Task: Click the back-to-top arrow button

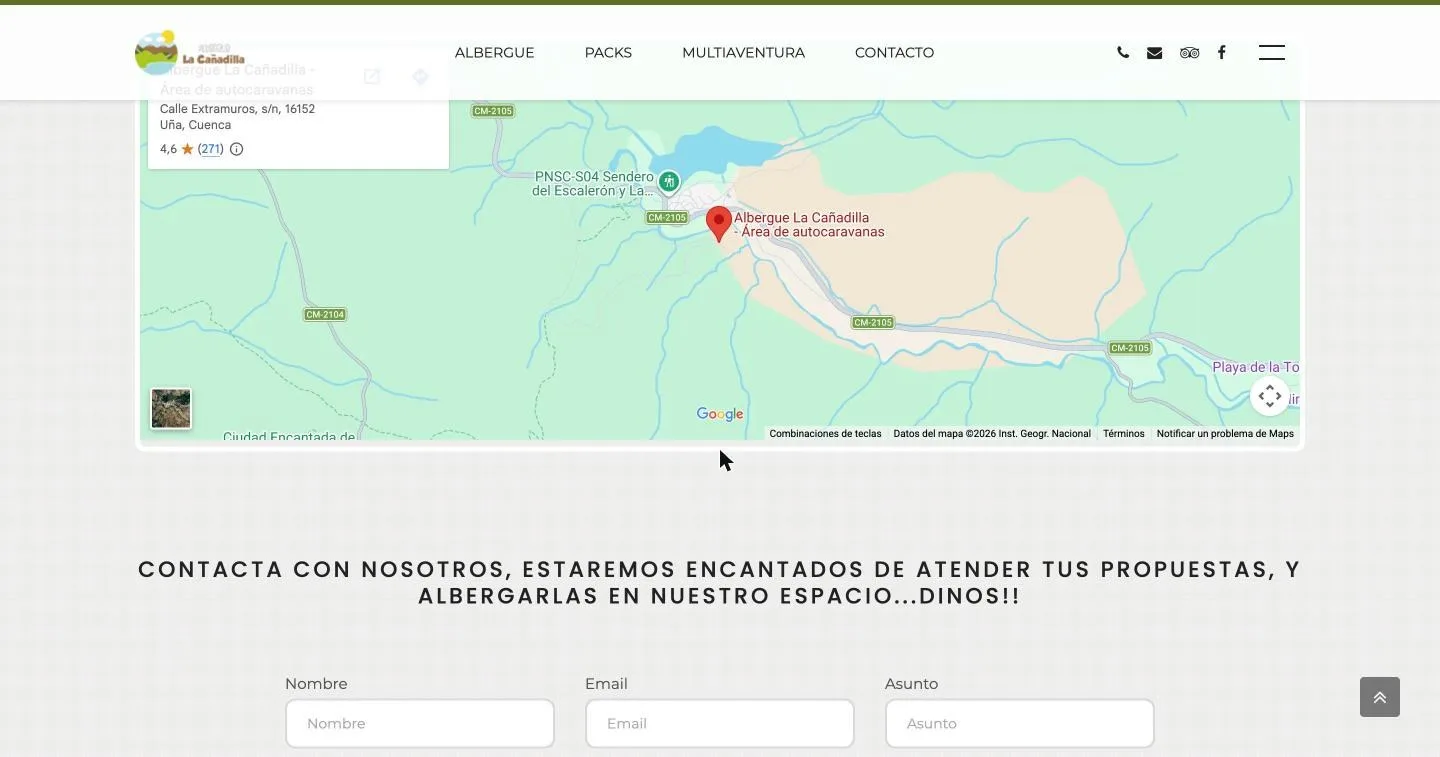Action: (1380, 697)
